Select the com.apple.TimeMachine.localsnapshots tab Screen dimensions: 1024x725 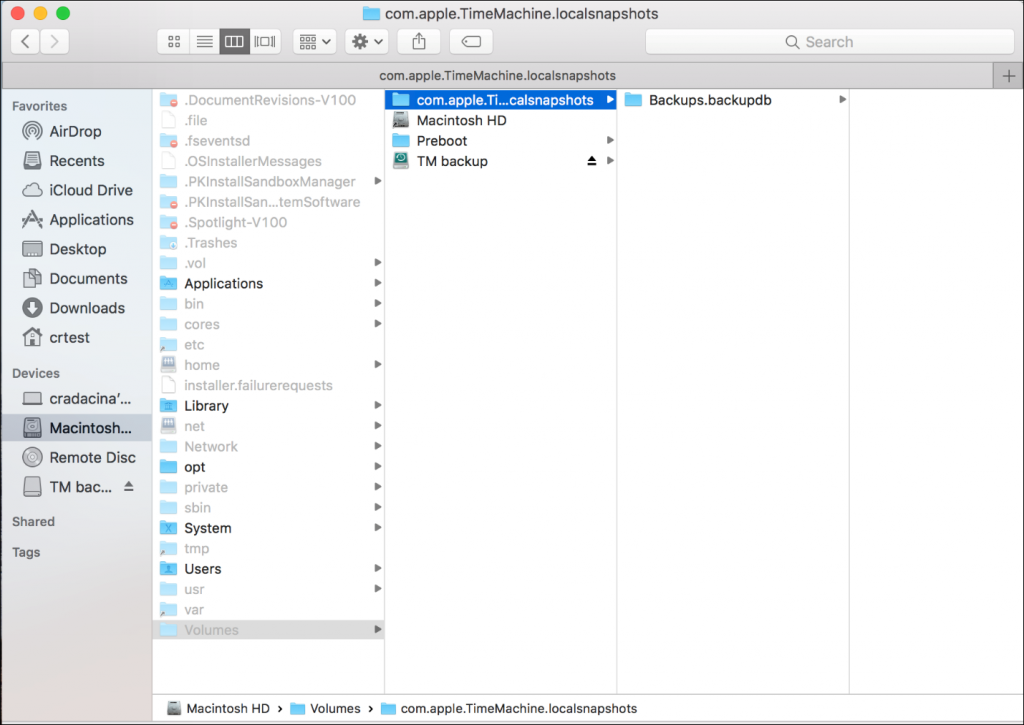pos(497,76)
